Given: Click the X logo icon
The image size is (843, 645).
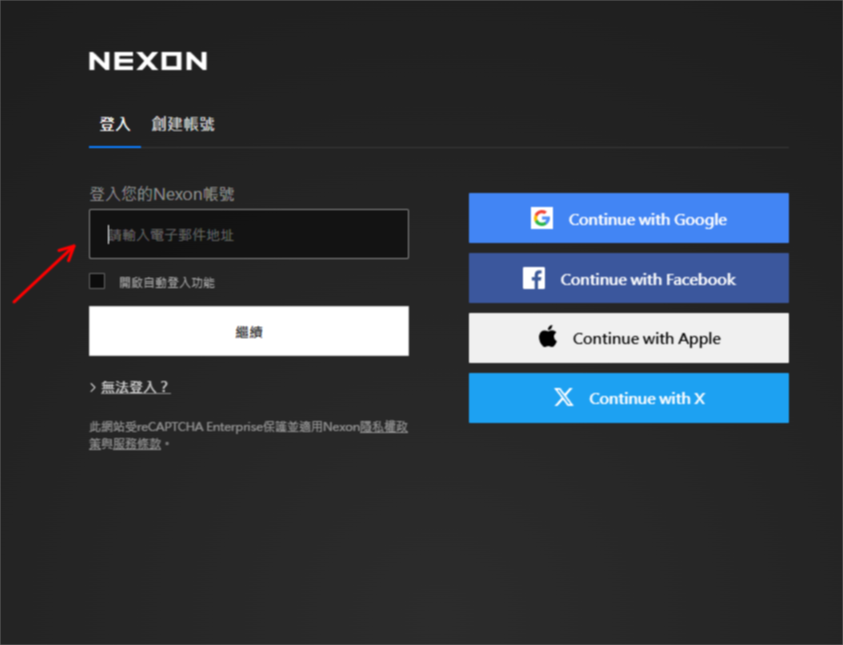Looking at the screenshot, I should tap(563, 398).
